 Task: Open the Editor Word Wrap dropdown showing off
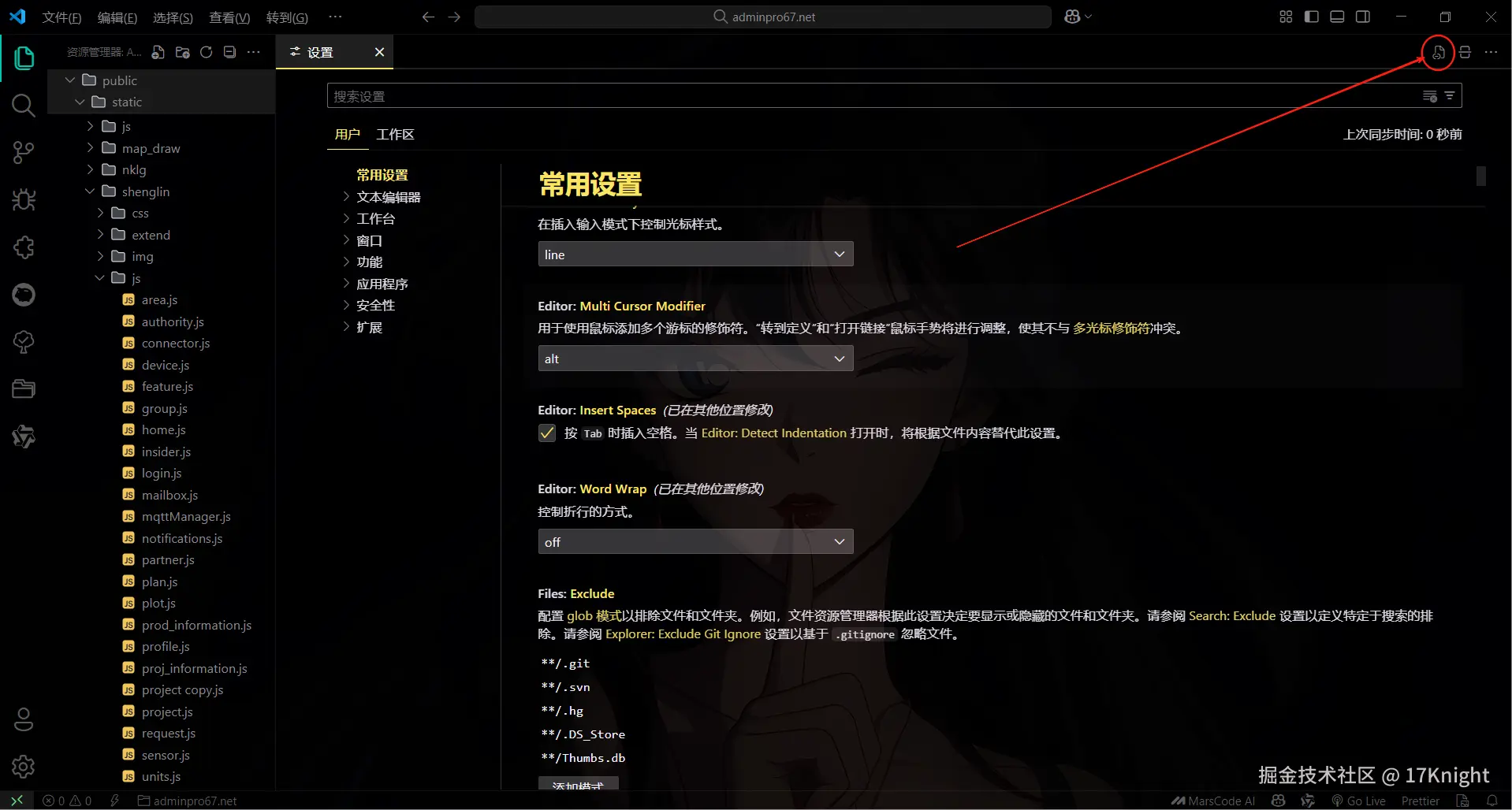pos(695,541)
